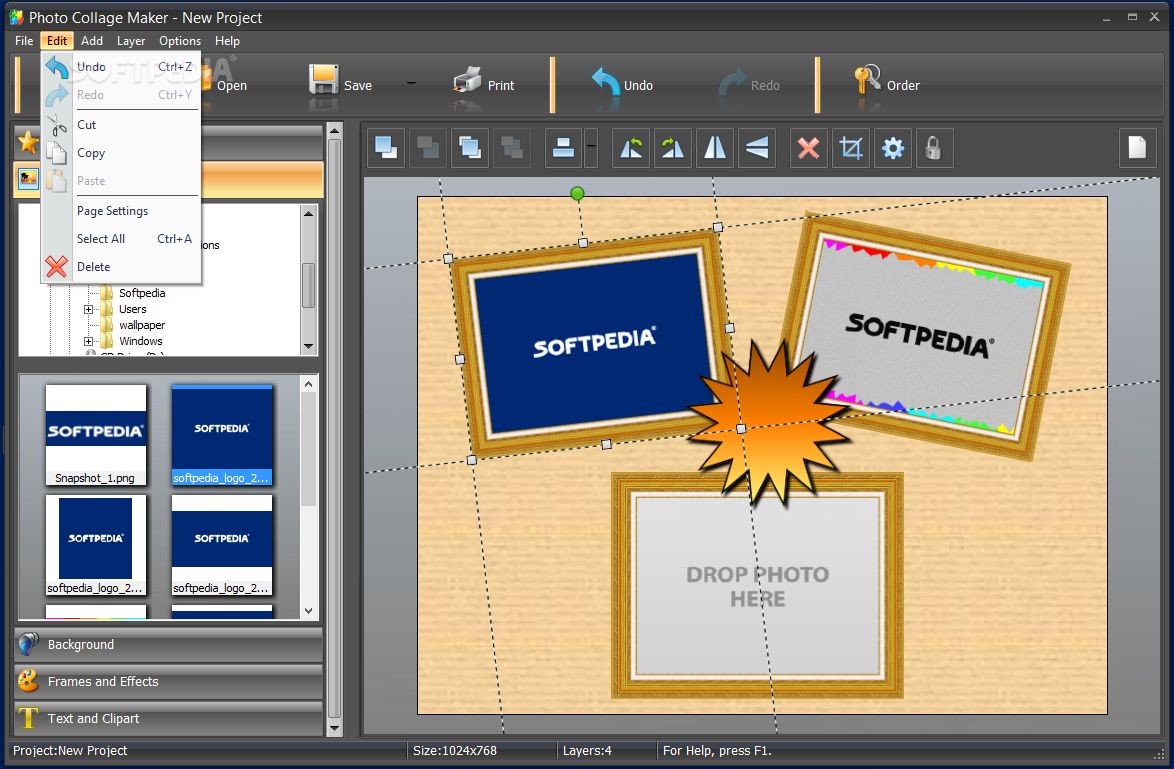Select the crop tool icon
This screenshot has width=1174, height=769.
tap(851, 148)
